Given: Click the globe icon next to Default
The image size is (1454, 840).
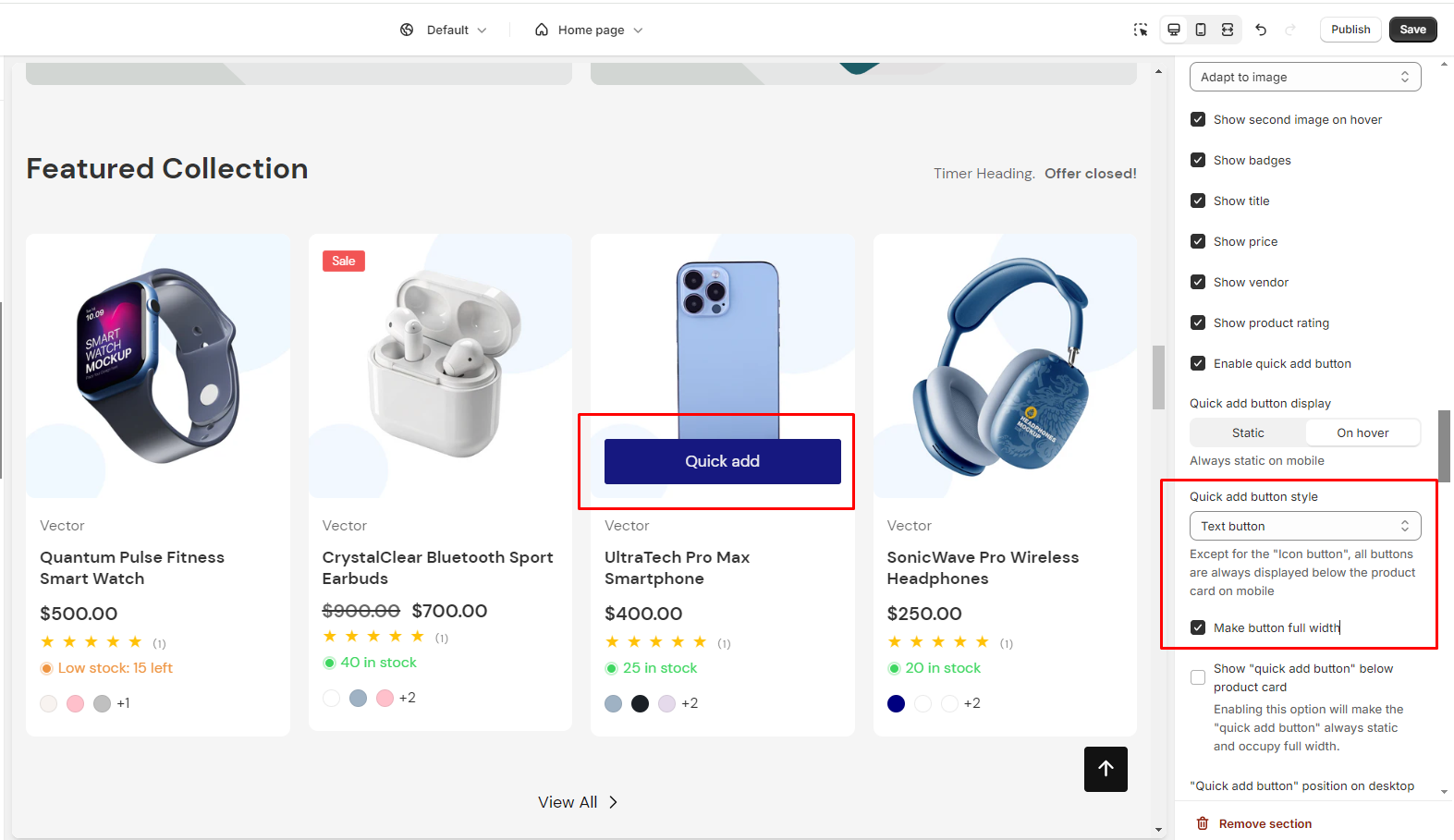Looking at the screenshot, I should (407, 30).
